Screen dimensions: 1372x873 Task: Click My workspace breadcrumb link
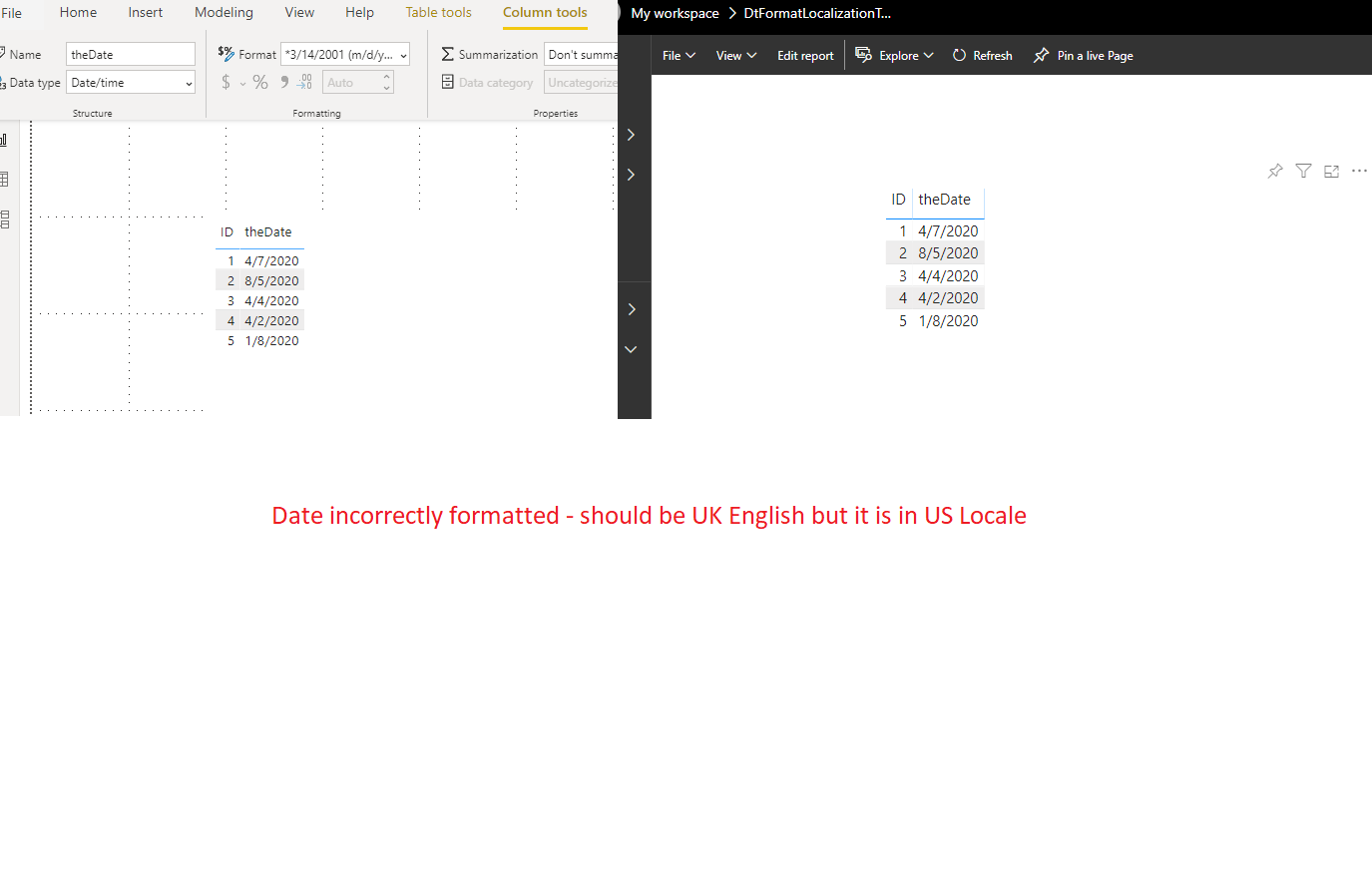tap(675, 13)
